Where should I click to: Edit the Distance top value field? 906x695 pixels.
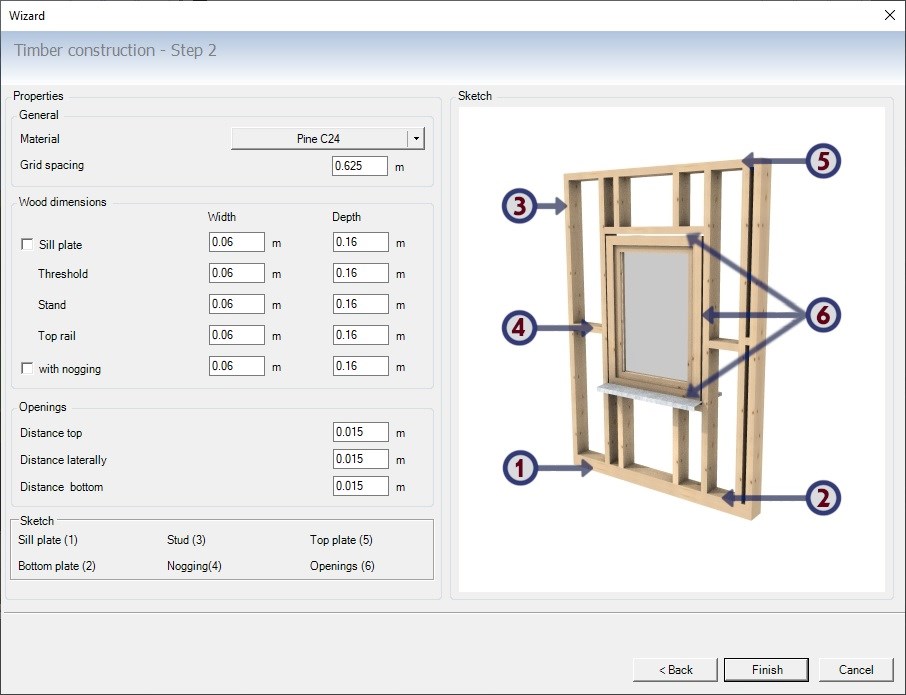tap(359, 433)
